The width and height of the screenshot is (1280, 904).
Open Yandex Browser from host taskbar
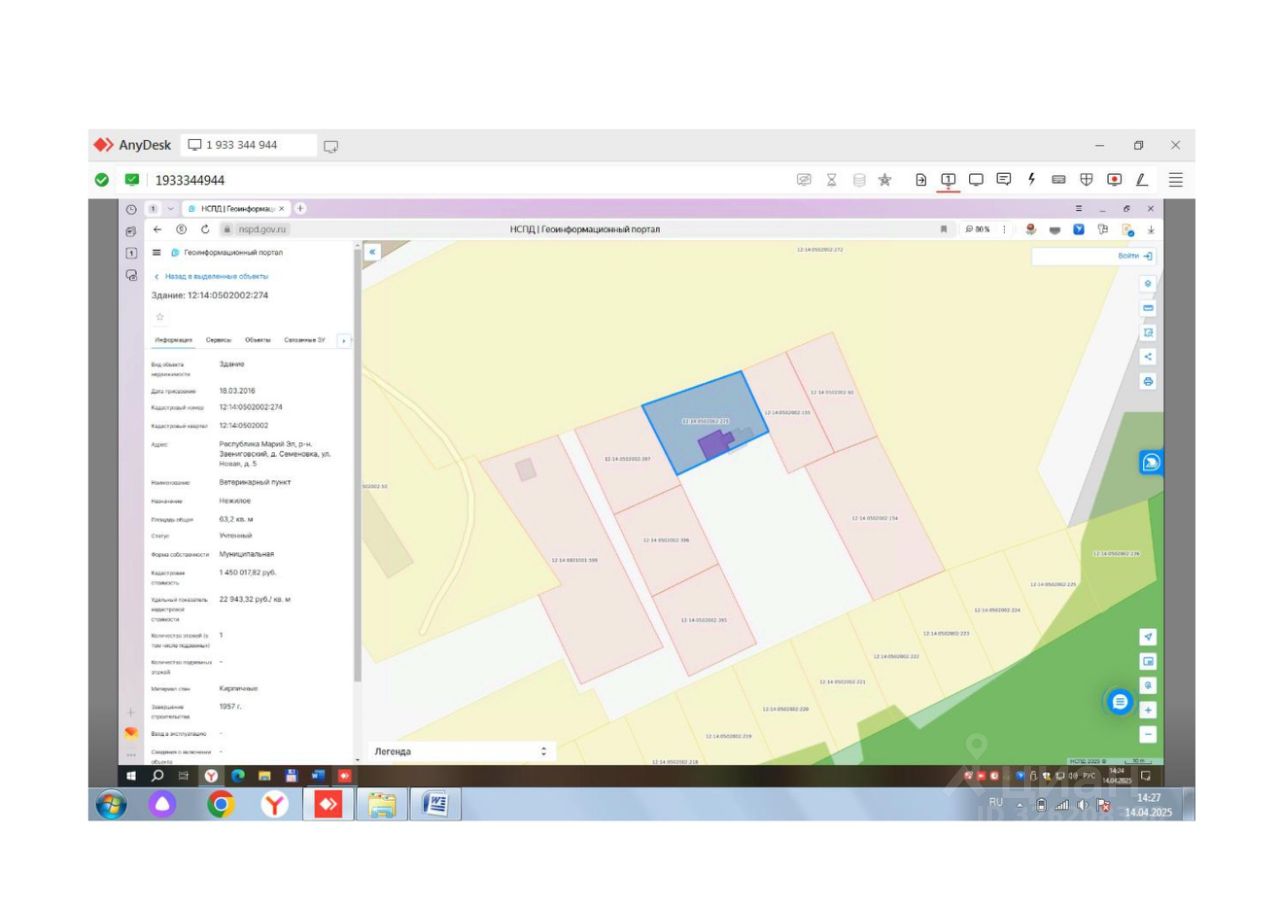pos(275,804)
